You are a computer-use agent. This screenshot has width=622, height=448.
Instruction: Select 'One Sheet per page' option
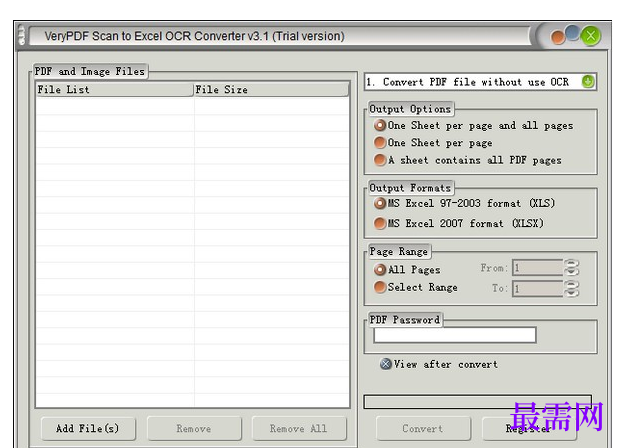(433, 143)
